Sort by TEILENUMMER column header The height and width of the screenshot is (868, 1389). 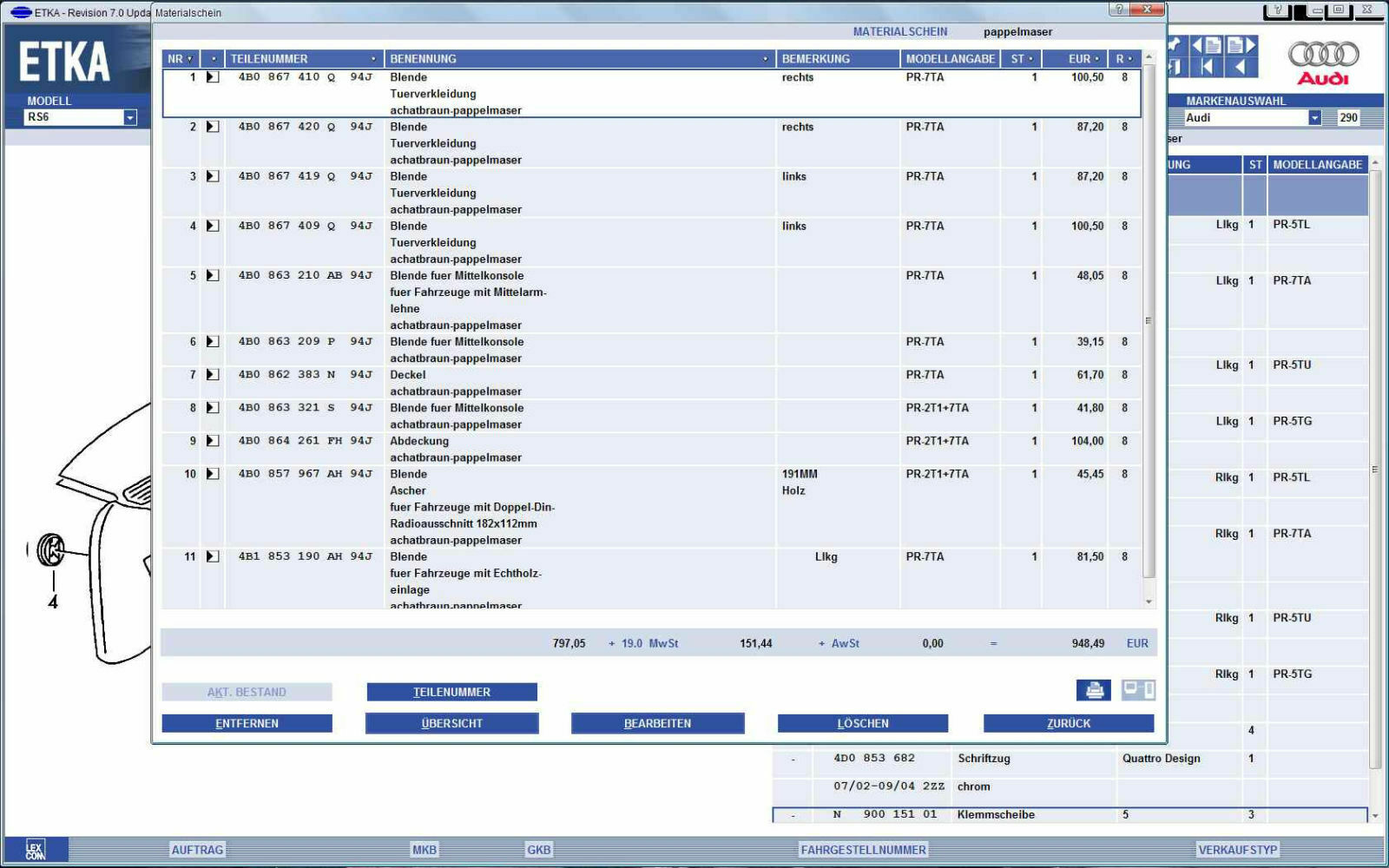pyautogui.click(x=304, y=59)
